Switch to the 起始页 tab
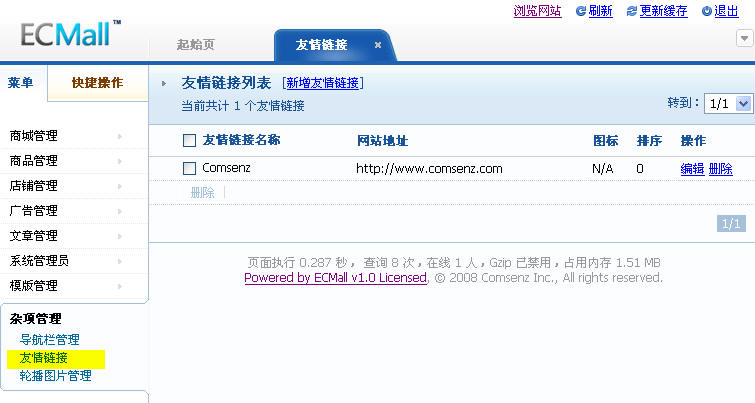 [x=196, y=45]
